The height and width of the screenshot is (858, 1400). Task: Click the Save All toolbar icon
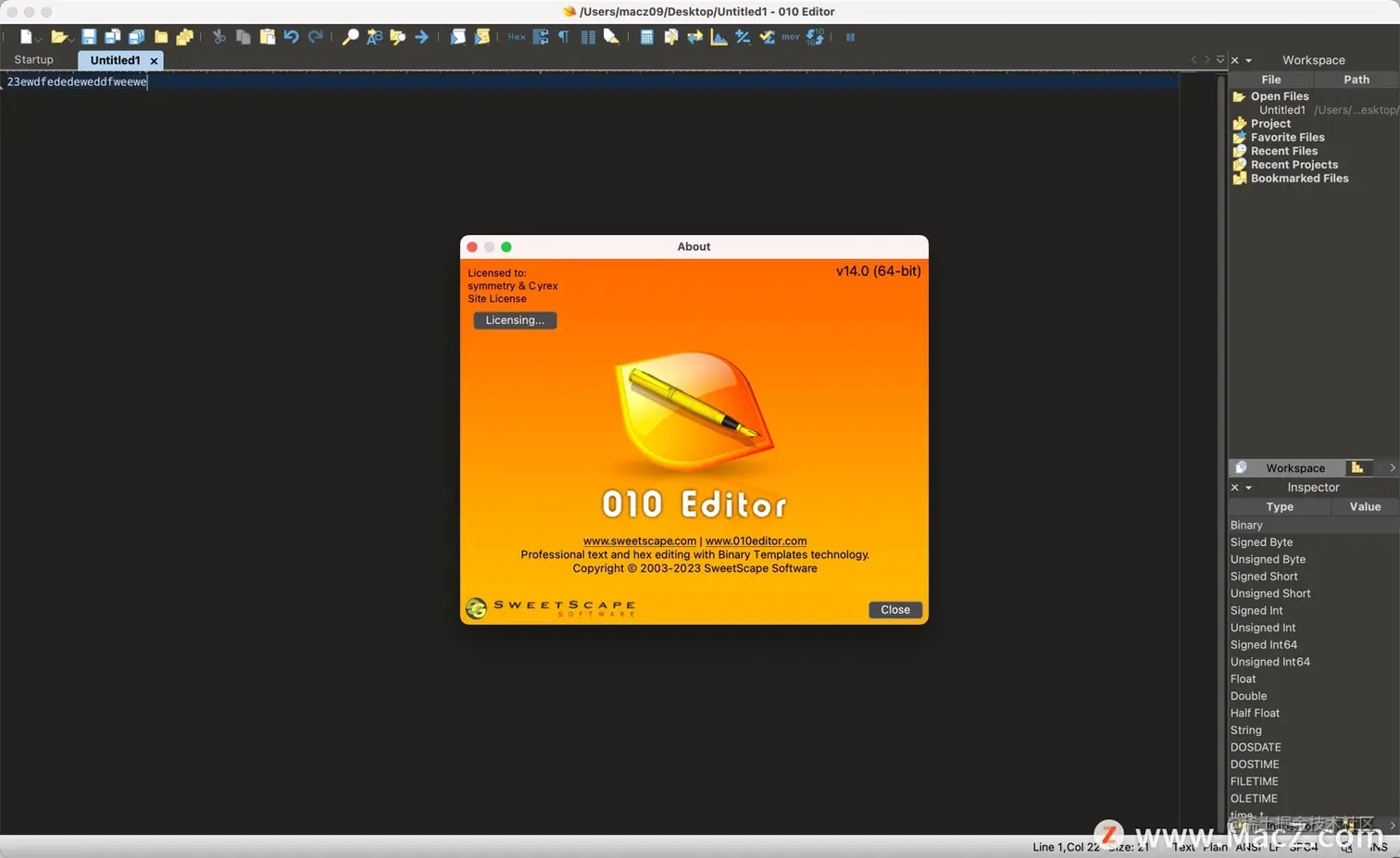136,37
